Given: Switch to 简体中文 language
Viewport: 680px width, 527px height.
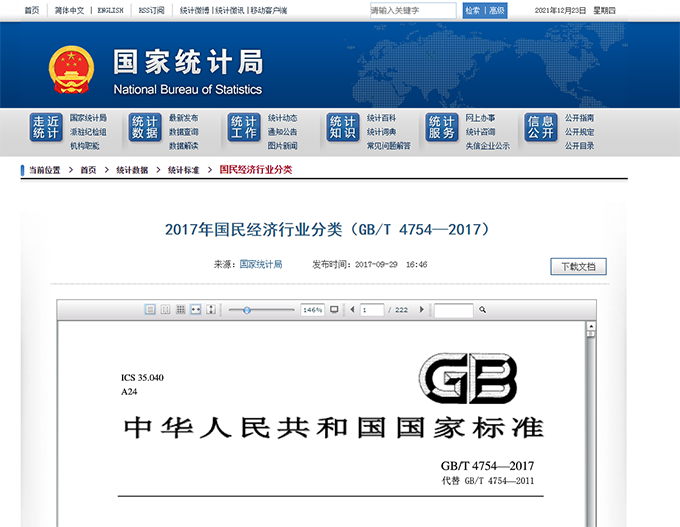Looking at the screenshot, I should [69, 10].
